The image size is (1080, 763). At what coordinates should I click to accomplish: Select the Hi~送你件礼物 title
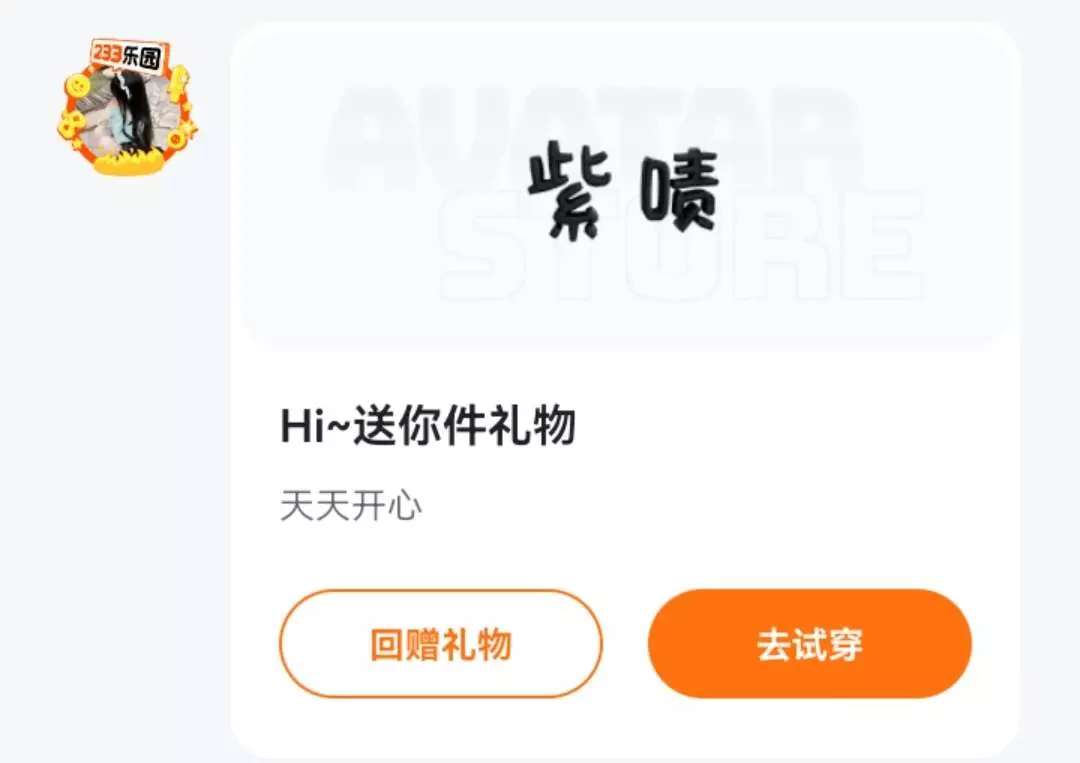click(x=428, y=426)
